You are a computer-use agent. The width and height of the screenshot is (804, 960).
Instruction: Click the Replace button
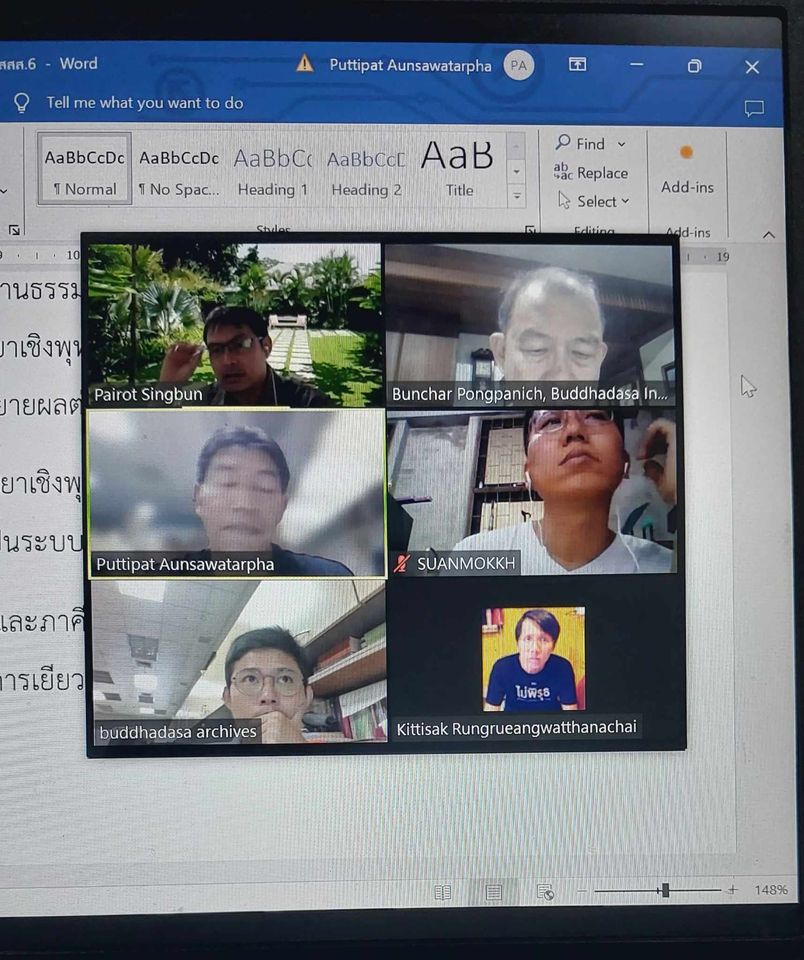[592, 173]
